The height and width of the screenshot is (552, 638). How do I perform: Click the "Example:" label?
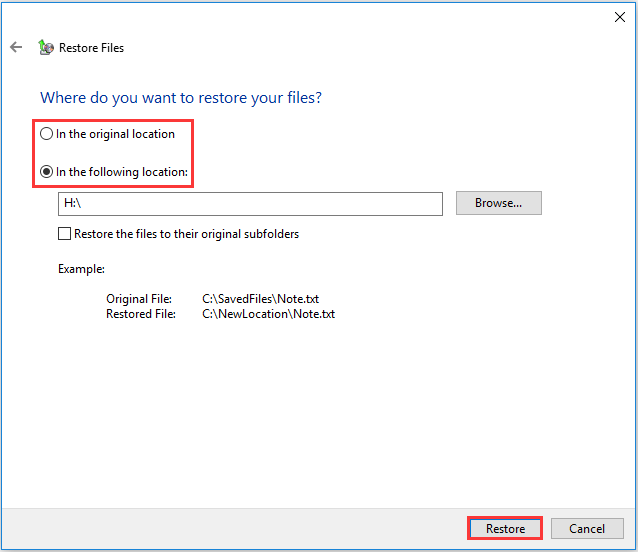[81, 269]
